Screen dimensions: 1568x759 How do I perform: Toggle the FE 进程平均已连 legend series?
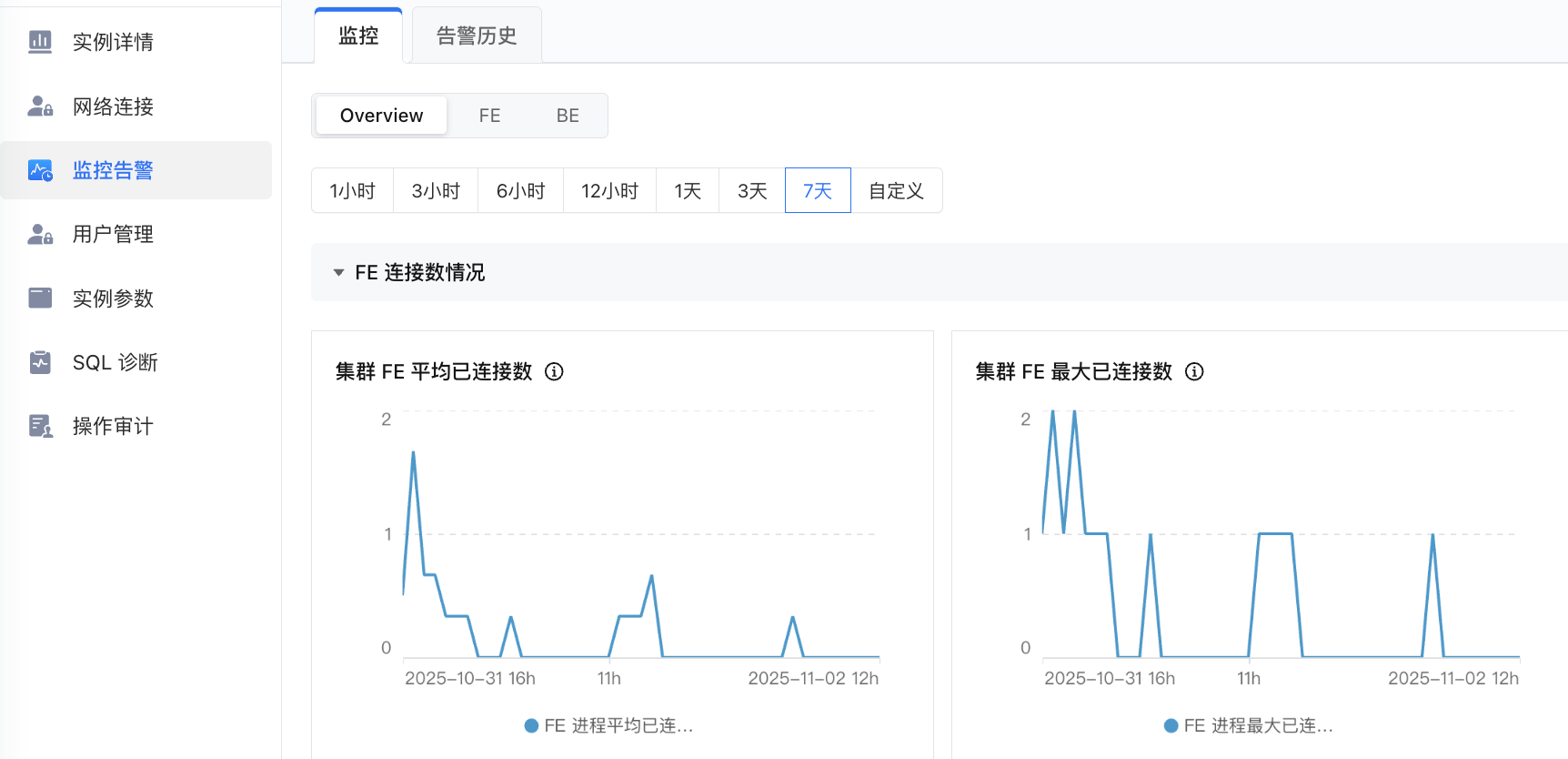click(609, 725)
